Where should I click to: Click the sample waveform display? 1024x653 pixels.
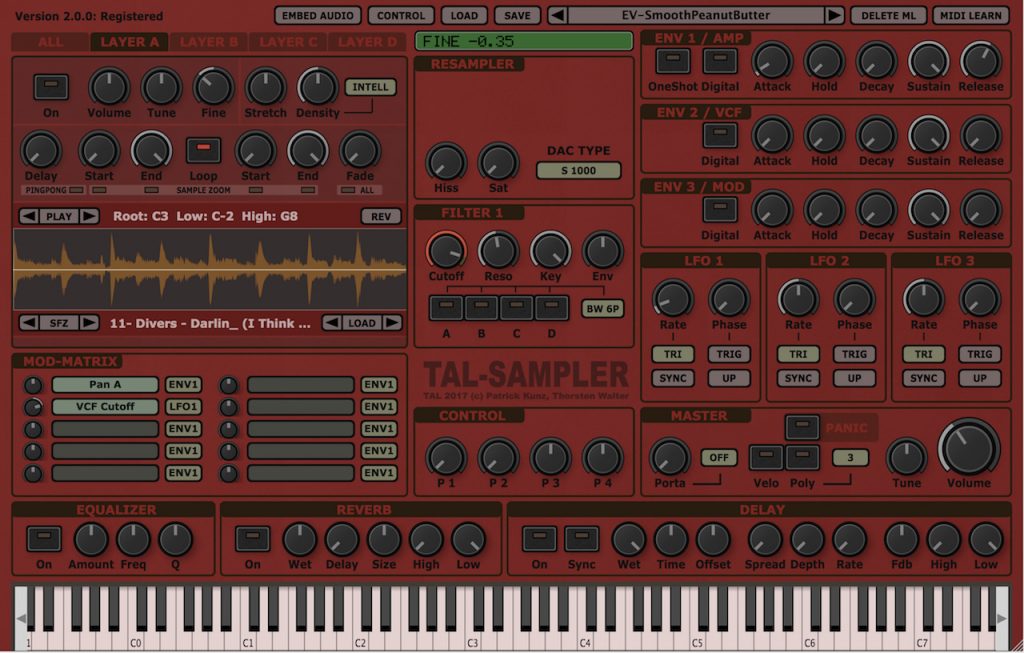pyautogui.click(x=210, y=269)
